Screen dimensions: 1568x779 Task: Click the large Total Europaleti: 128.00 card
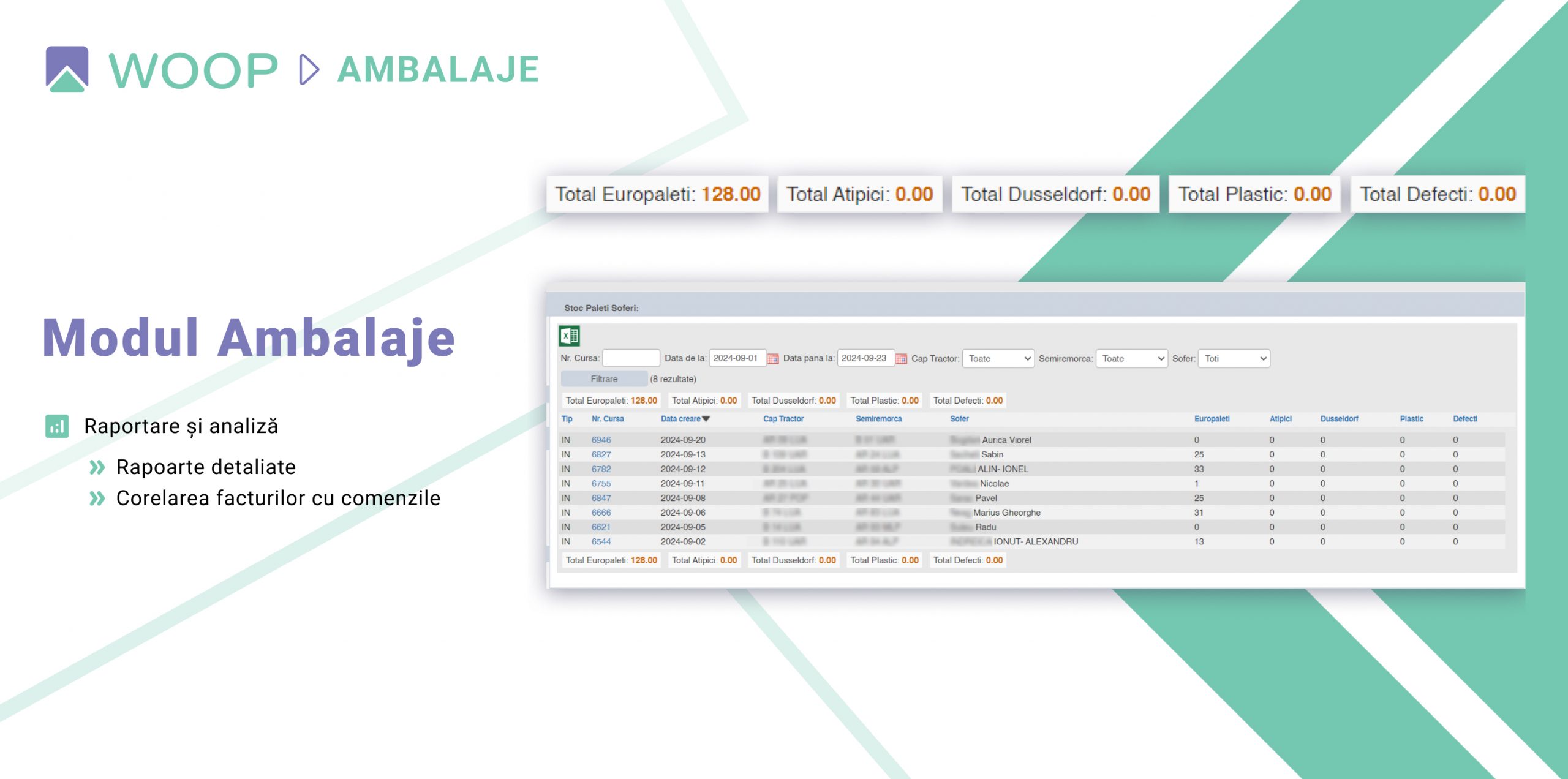pos(657,194)
